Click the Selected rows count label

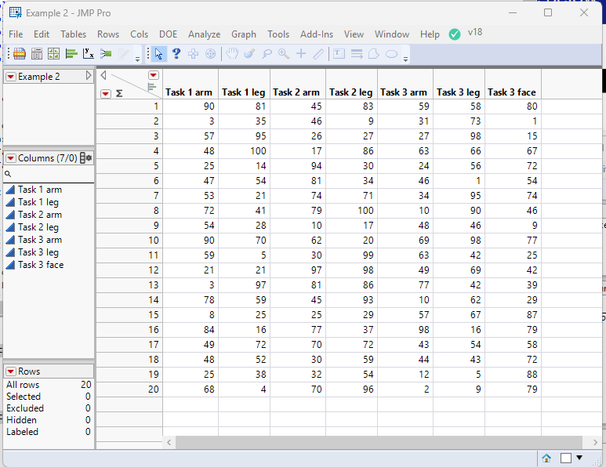(23, 397)
